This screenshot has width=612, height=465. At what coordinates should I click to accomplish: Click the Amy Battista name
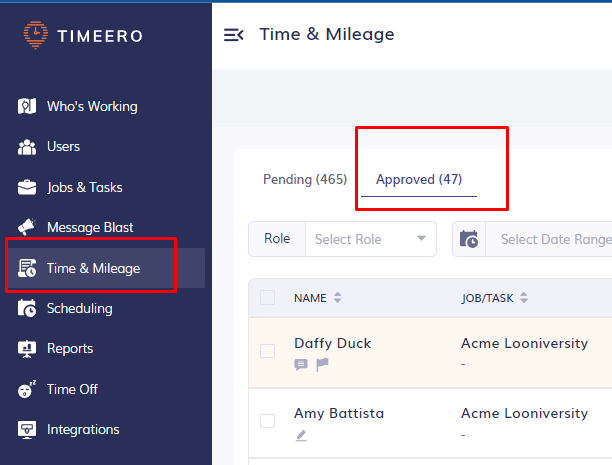(x=339, y=413)
